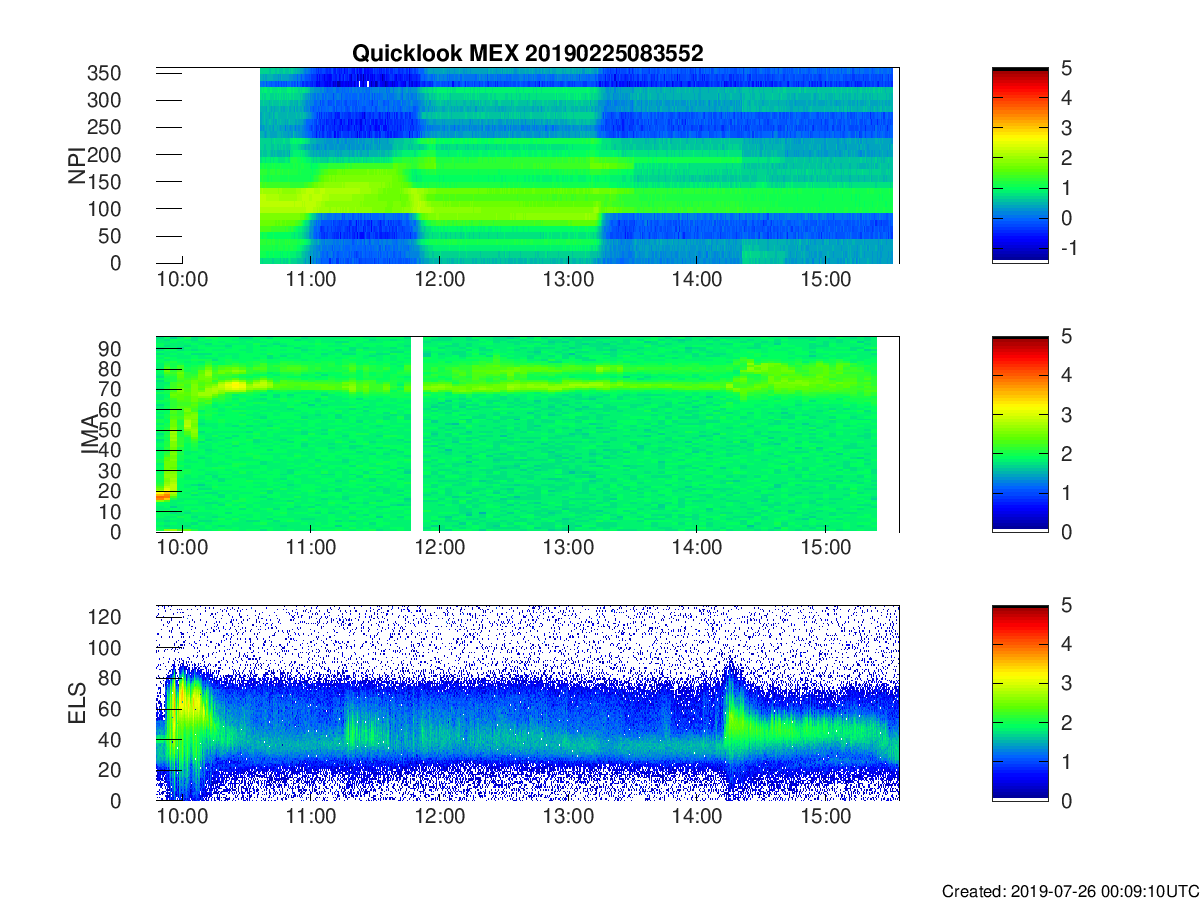Select 14:00 time label under NPI panel
The height and width of the screenshot is (900, 1200).
coord(697,280)
